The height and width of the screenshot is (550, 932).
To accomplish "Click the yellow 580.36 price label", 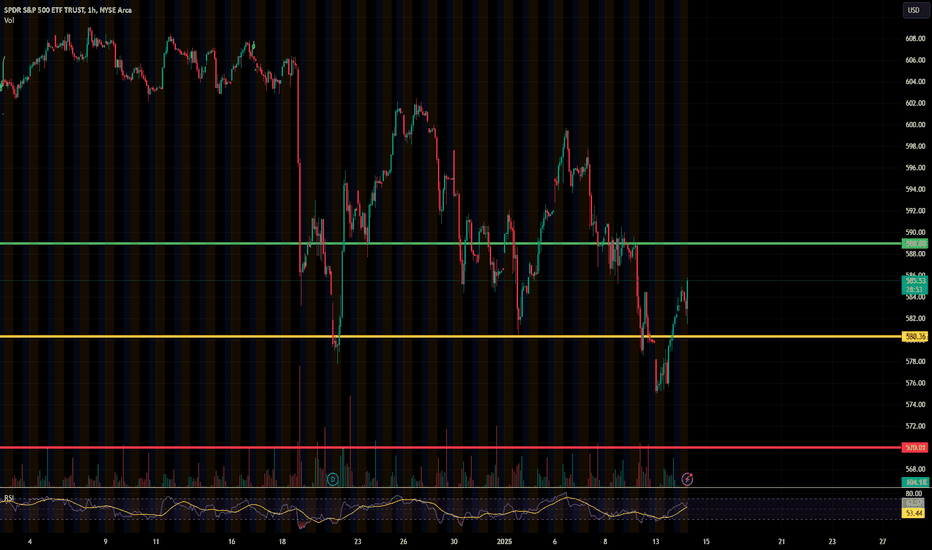I will point(915,337).
